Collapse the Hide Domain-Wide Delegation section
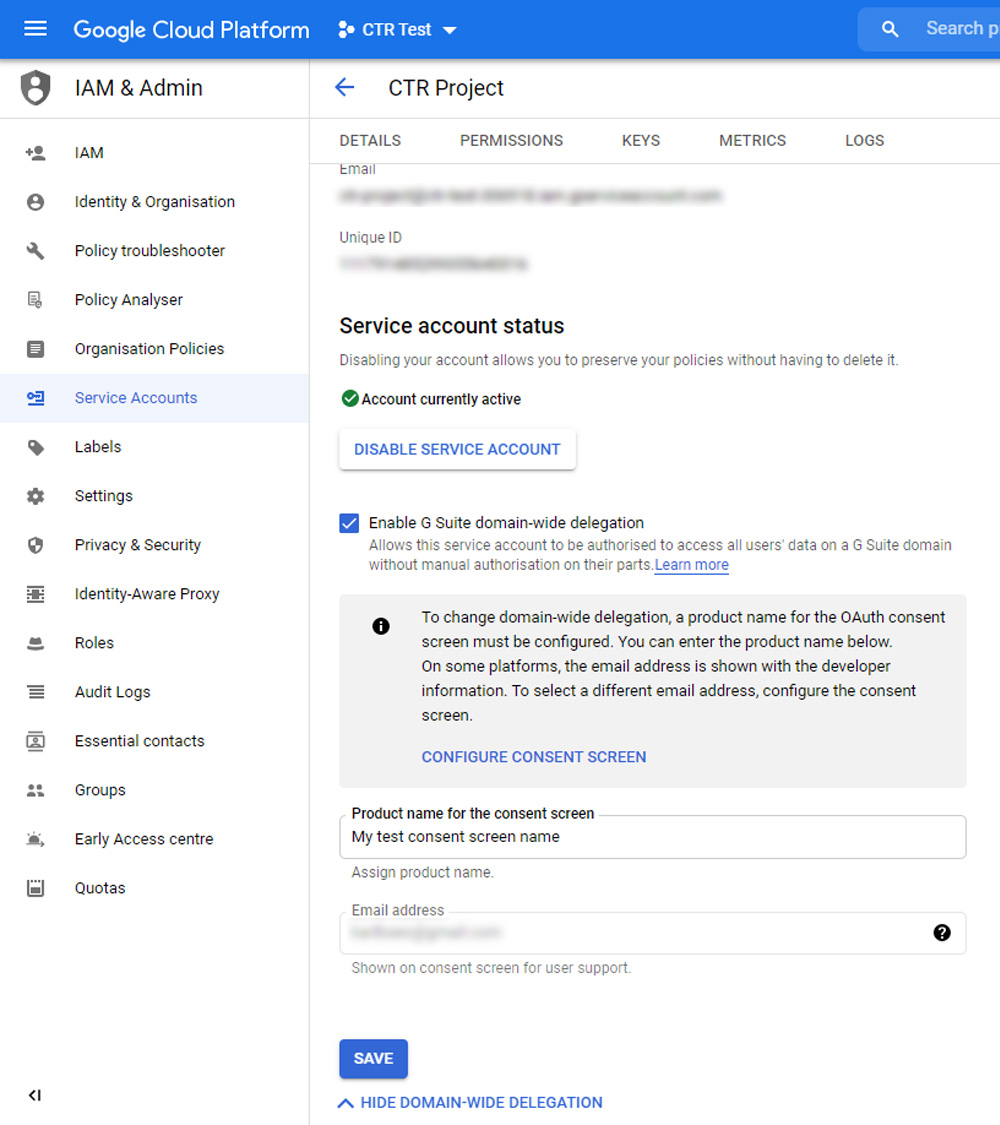This screenshot has width=1000, height=1125. pos(471,1102)
